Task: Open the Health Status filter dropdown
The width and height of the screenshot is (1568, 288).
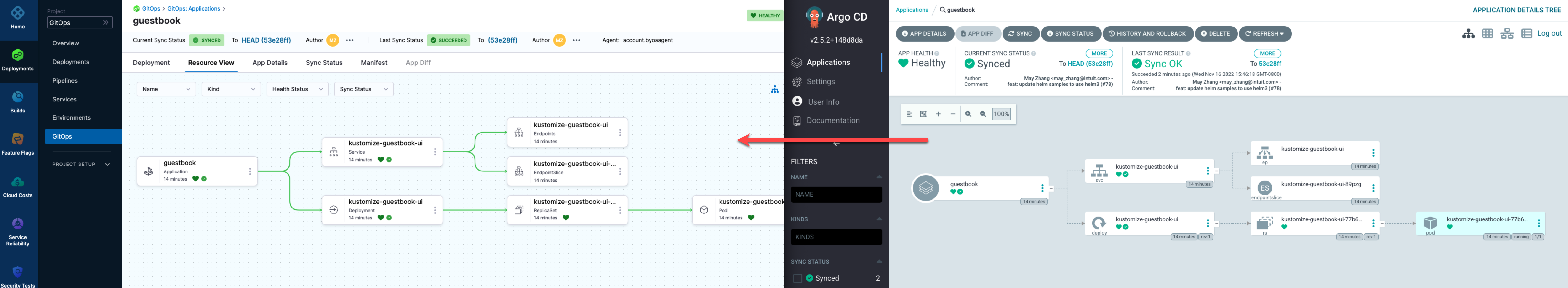Action: (297, 89)
